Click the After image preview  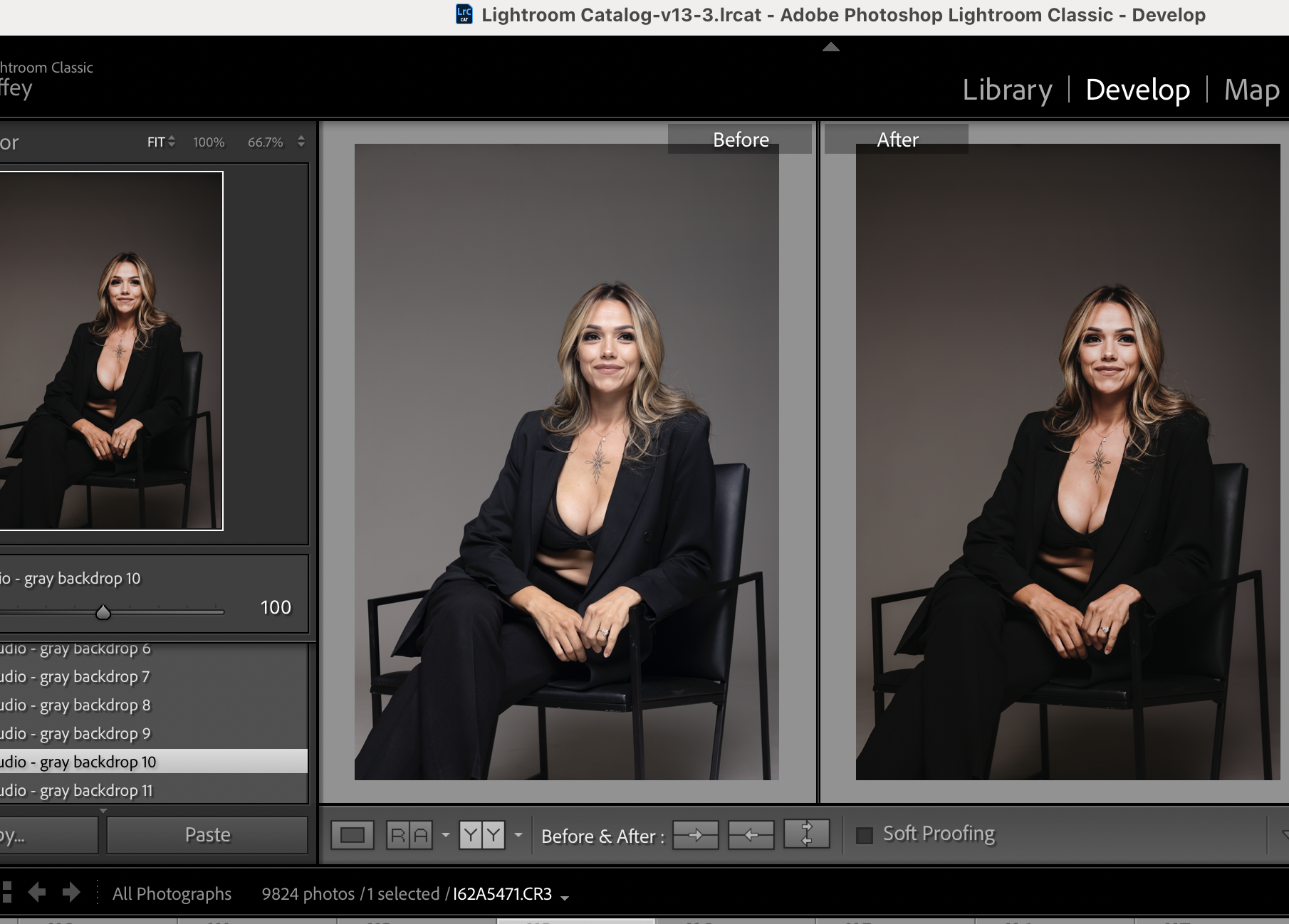point(1068,462)
